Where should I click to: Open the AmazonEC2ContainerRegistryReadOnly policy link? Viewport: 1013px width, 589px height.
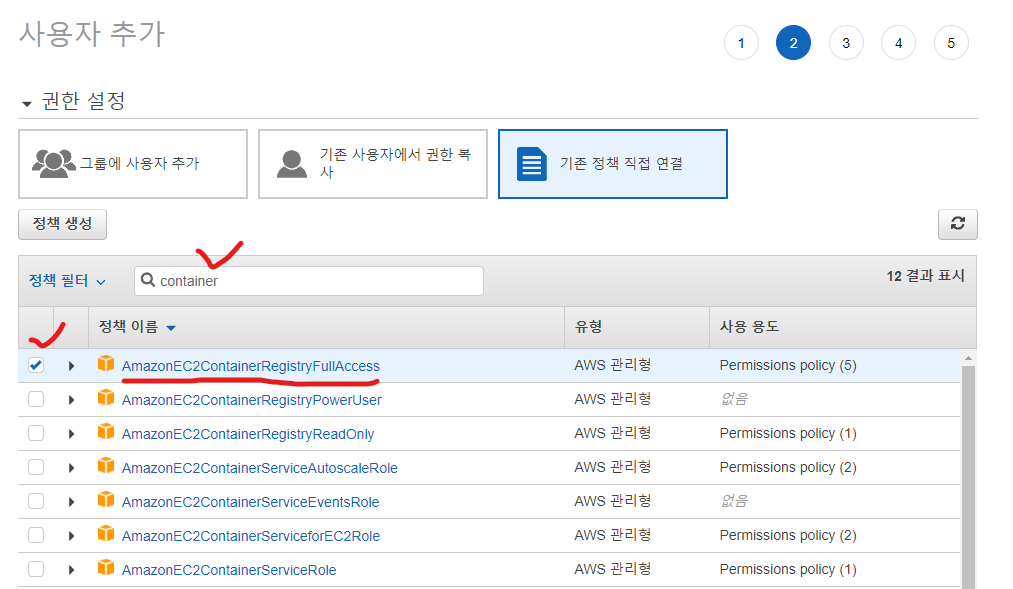(x=248, y=434)
